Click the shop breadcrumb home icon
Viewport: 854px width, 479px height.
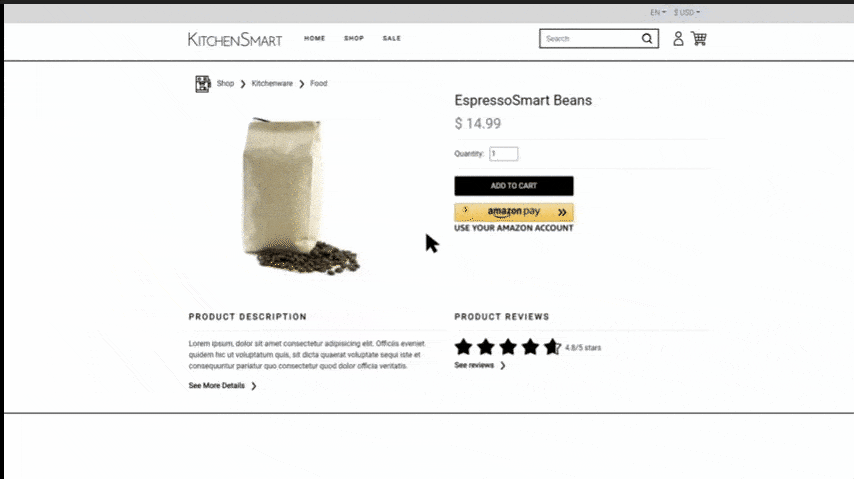point(203,84)
